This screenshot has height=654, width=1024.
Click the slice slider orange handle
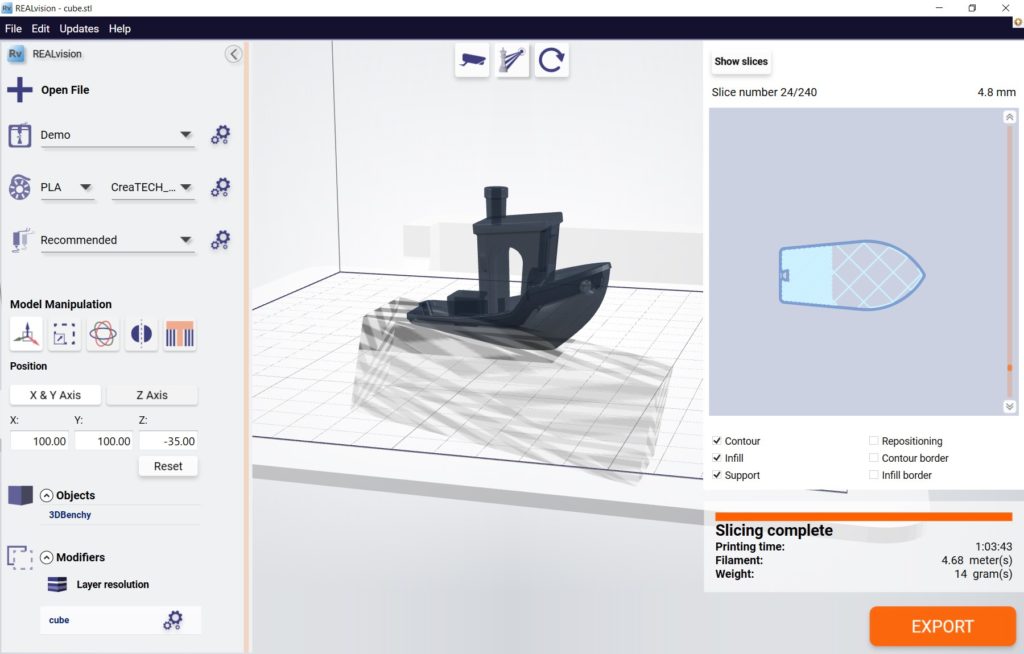coord(1010,368)
